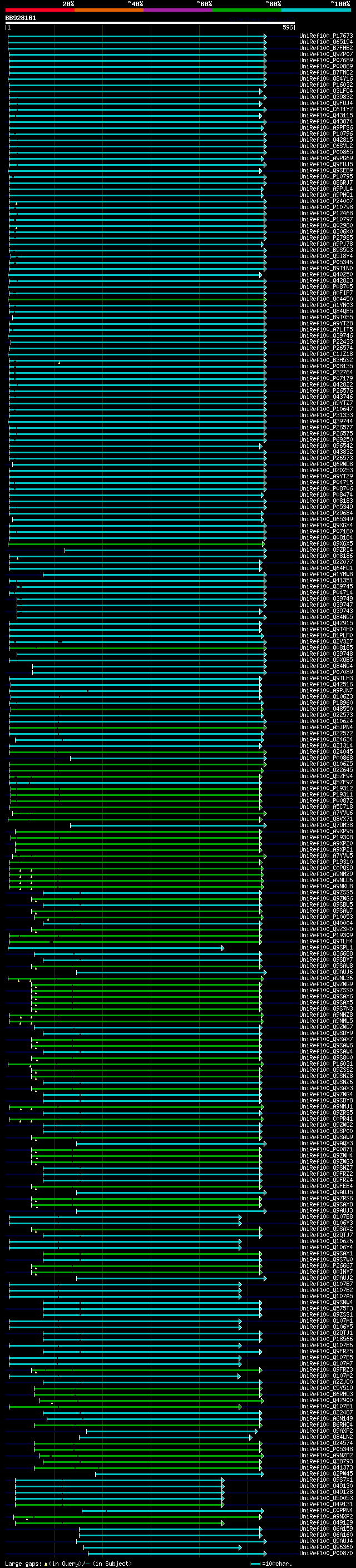Open hit UniRef100_B7FHB2
The width and height of the screenshot is (356, 1568).
point(326,48)
